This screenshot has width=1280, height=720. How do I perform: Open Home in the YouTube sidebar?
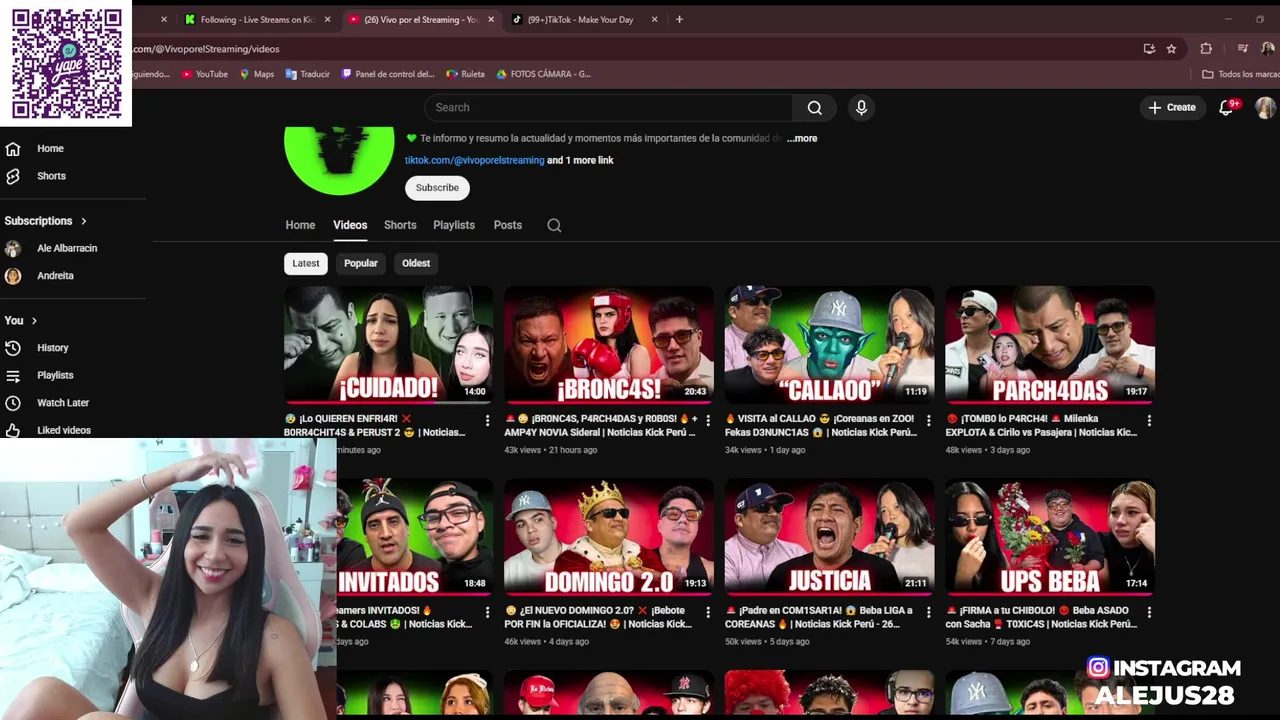[x=50, y=149]
